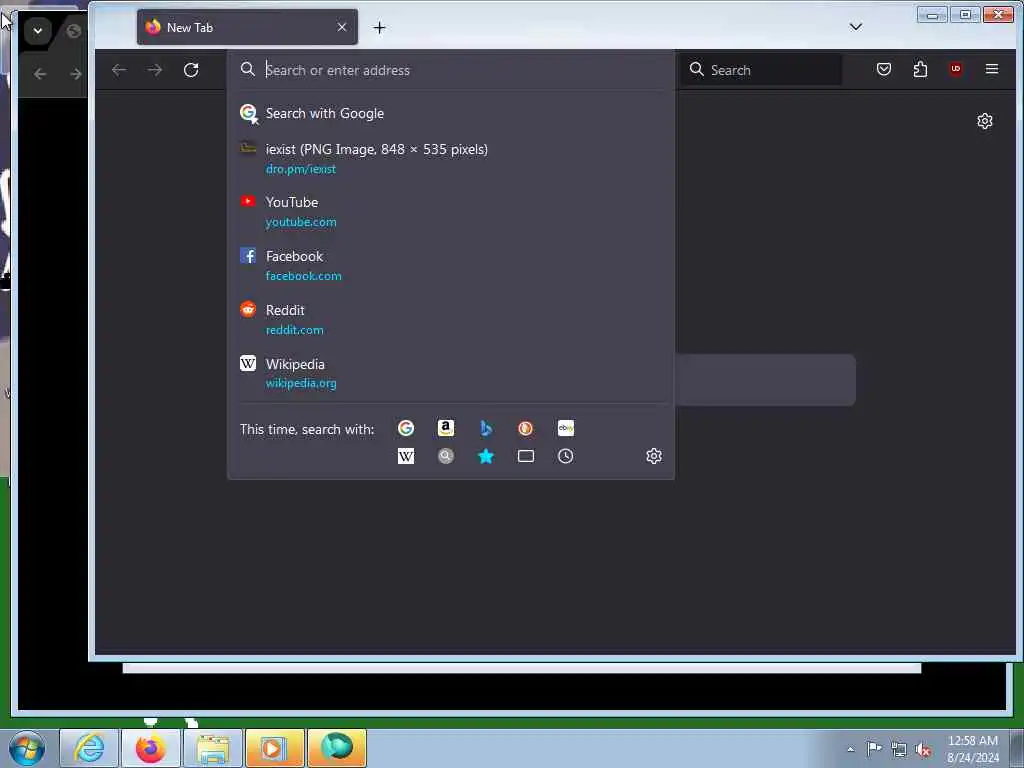The width and height of the screenshot is (1024, 768).
Task: Open Windows Explorer from taskbar
Action: pos(213,748)
